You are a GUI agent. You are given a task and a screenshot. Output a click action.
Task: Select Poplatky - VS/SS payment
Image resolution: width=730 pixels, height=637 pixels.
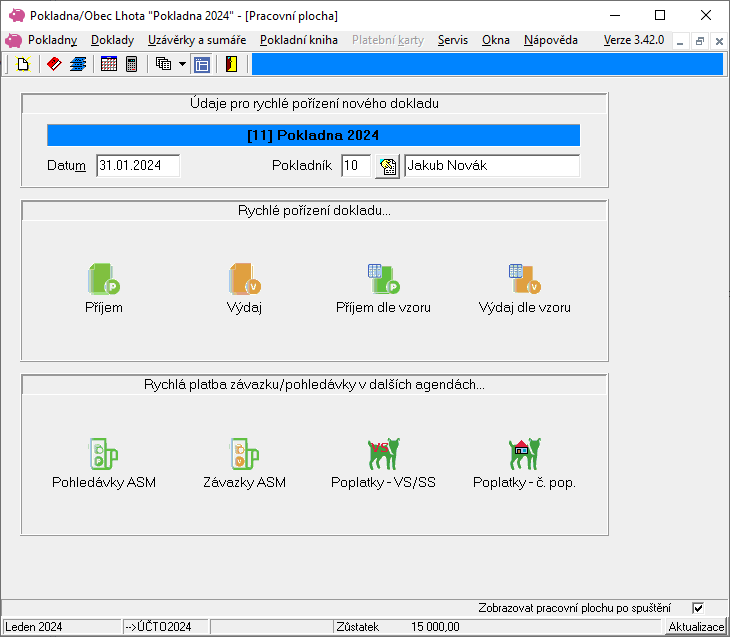coord(383,463)
